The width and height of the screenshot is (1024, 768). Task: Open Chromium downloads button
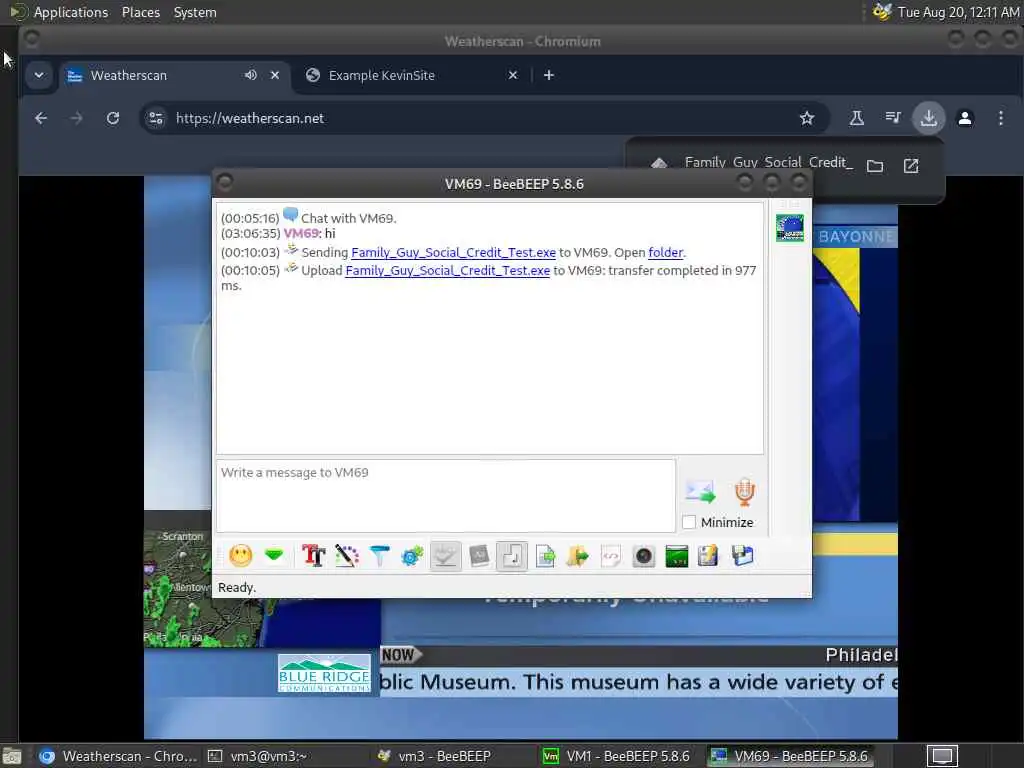tap(928, 118)
